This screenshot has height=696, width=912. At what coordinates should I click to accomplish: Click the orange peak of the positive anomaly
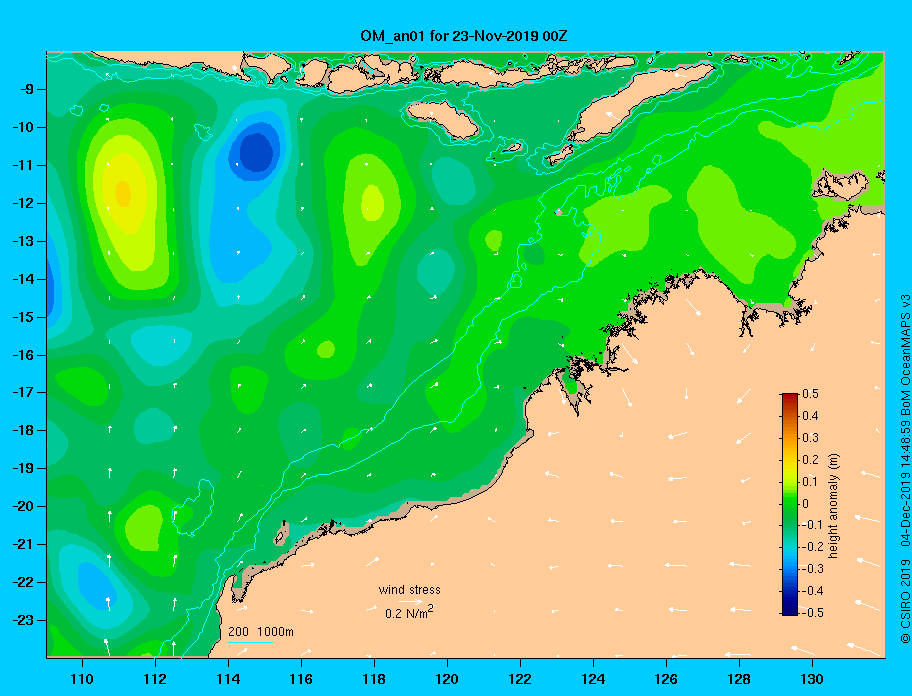tap(123, 194)
